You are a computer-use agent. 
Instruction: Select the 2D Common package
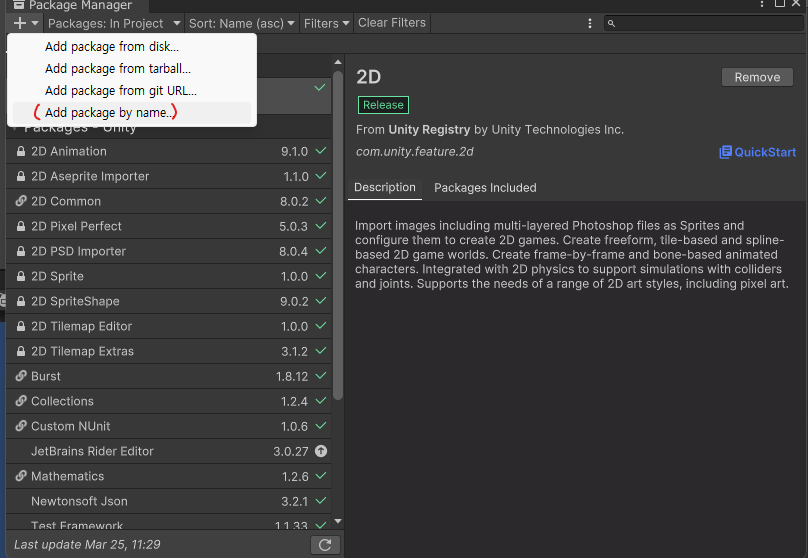tap(169, 201)
